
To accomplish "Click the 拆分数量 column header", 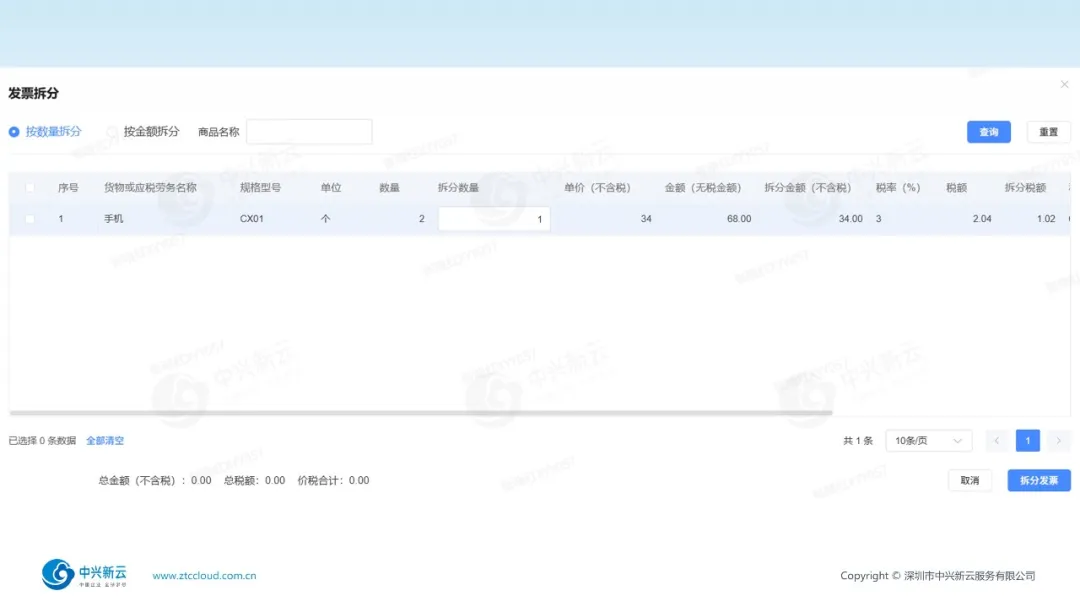I will pyautogui.click(x=458, y=187).
